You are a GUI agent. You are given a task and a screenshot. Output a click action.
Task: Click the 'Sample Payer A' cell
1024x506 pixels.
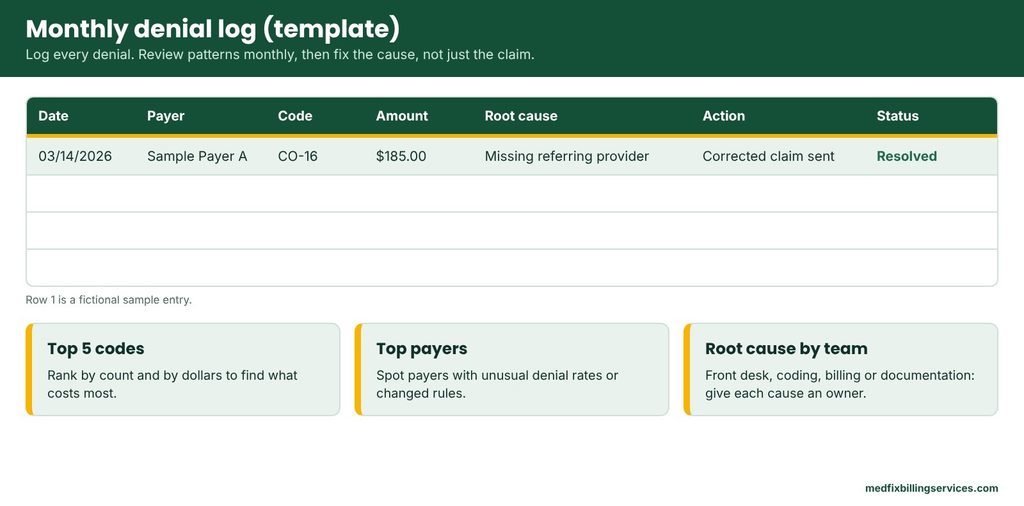point(197,156)
